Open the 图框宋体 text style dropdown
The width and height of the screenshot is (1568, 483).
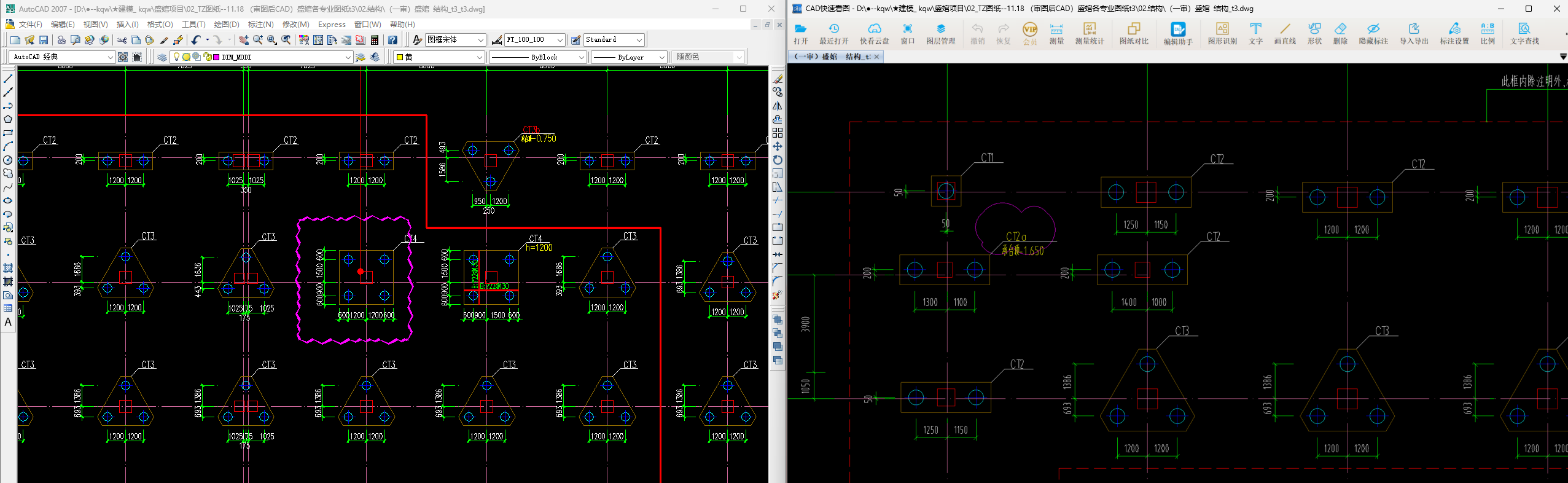click(x=481, y=40)
